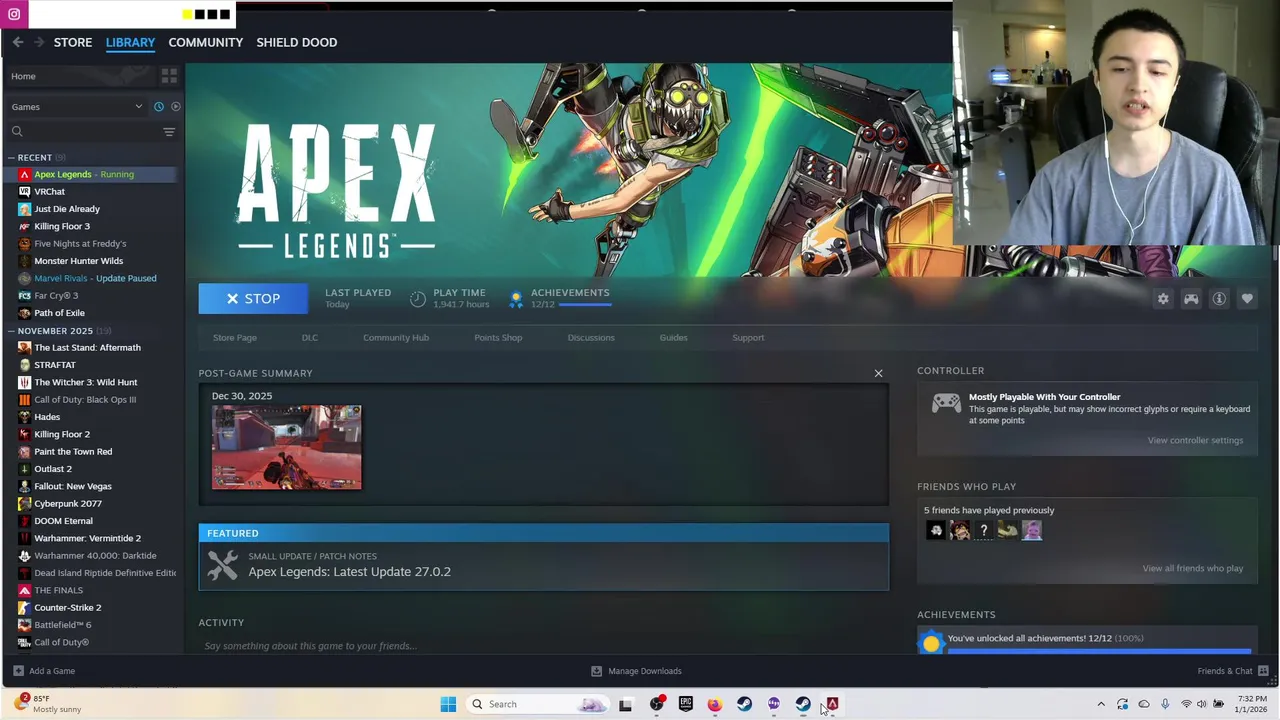Image resolution: width=1280 pixels, height=720 pixels.
Task: Stop the running Apex Legends game
Action: pos(253,298)
